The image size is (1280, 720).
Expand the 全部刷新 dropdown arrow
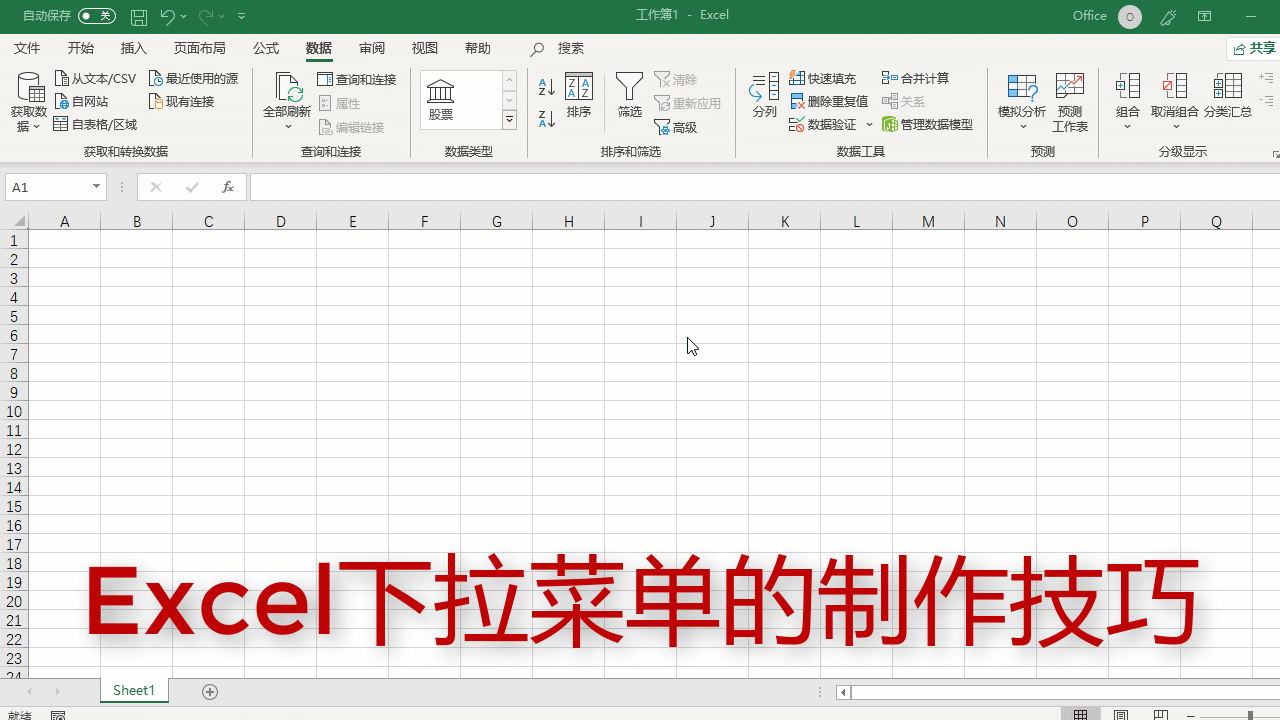[x=288, y=127]
